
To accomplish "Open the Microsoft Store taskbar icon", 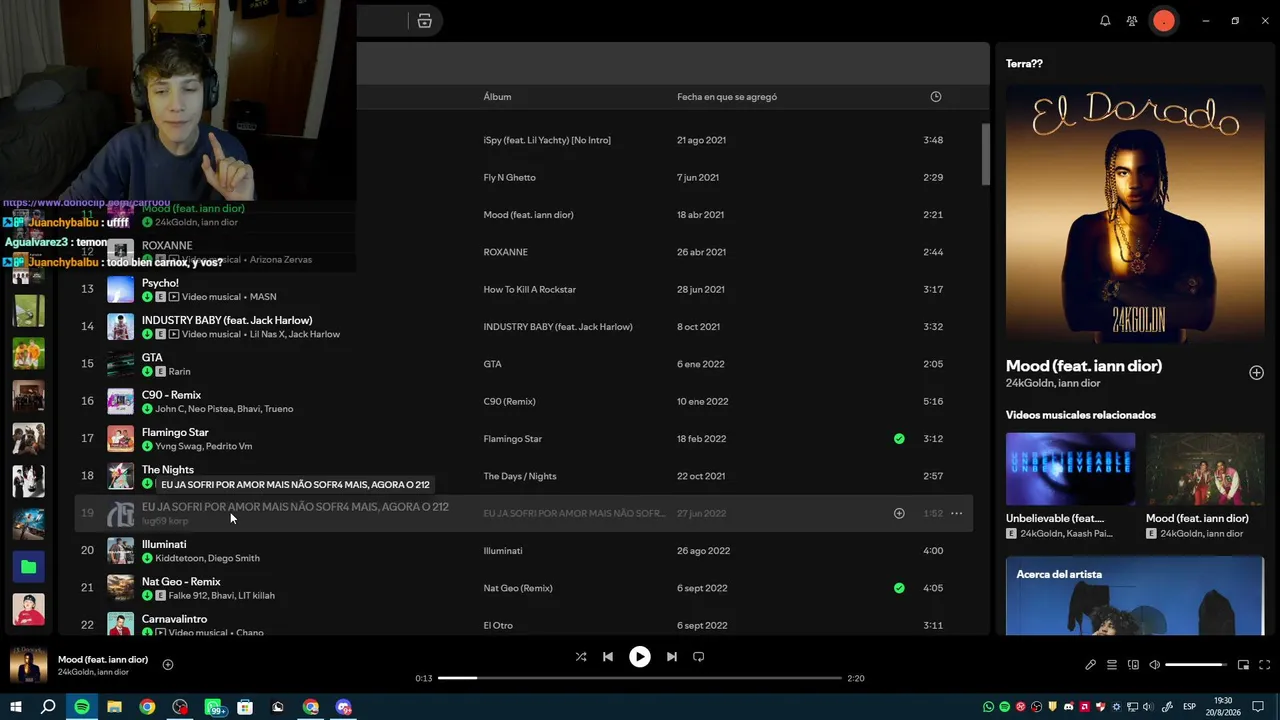I will tap(245, 707).
